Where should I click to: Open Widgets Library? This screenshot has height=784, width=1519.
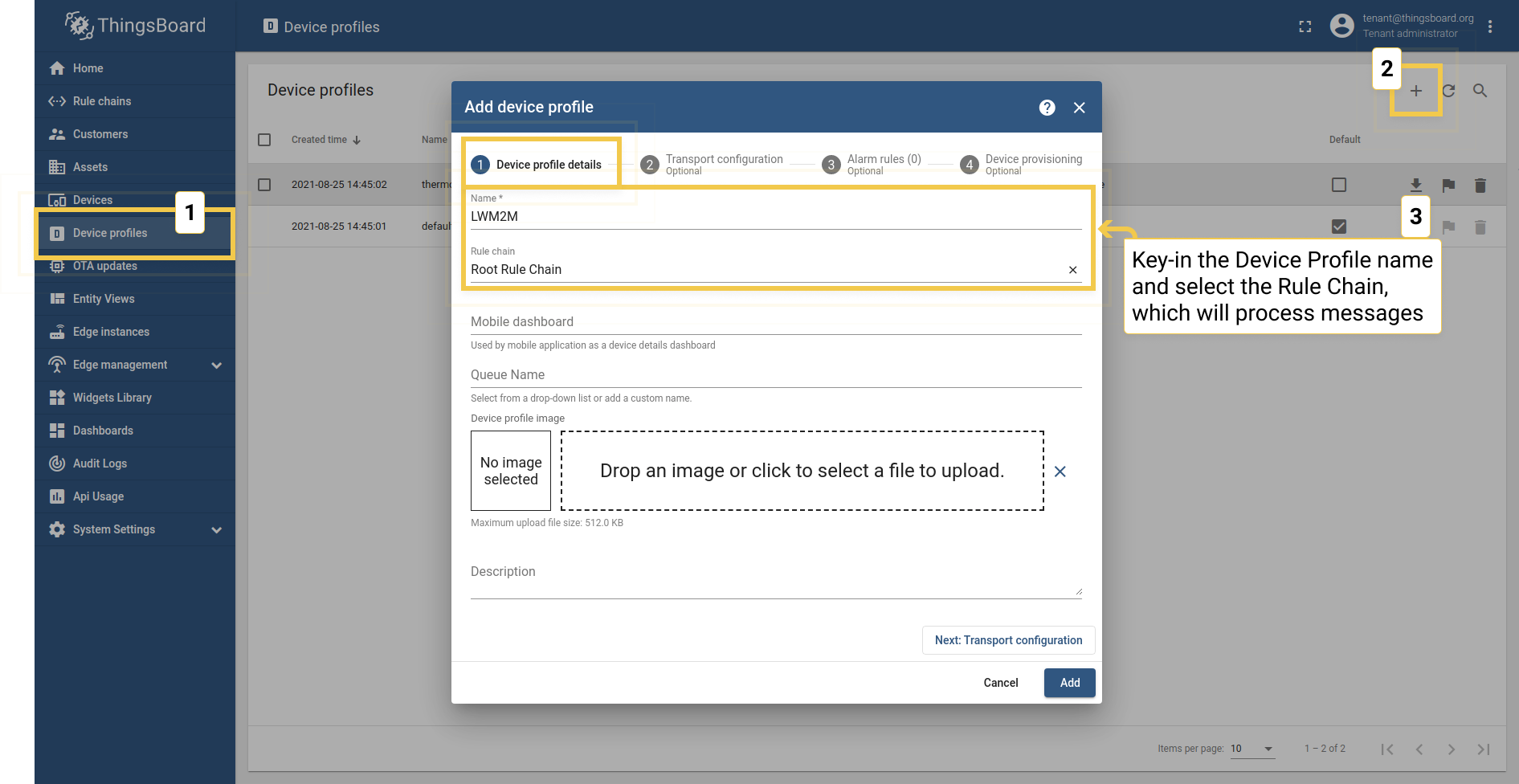click(x=135, y=398)
